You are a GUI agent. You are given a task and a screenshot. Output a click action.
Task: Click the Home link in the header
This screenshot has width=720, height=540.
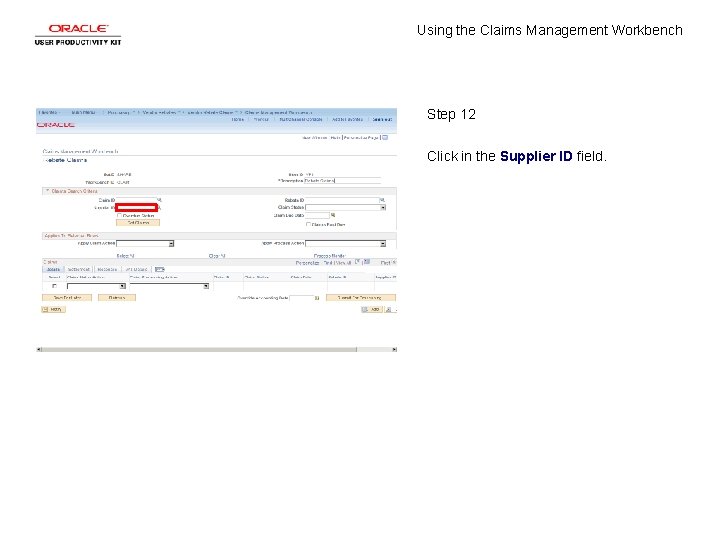(x=237, y=119)
